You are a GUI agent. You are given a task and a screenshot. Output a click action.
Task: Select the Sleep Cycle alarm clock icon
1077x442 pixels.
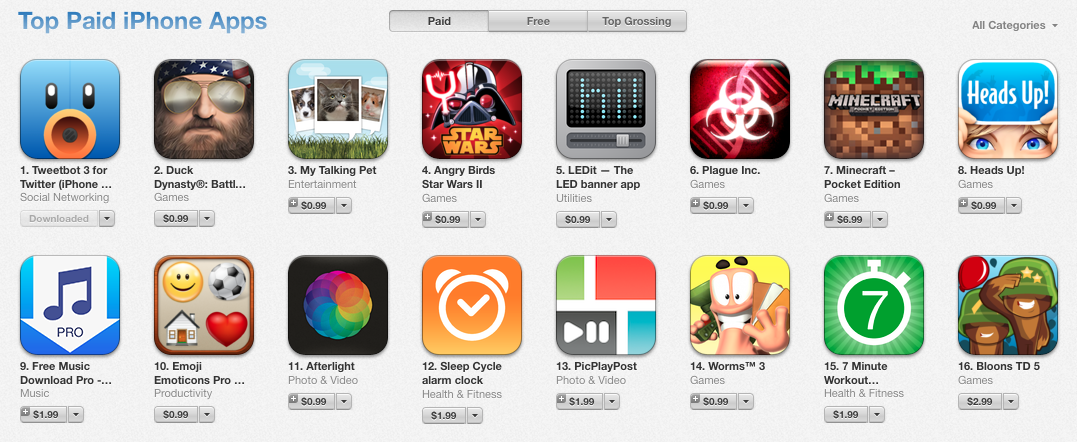[472, 305]
